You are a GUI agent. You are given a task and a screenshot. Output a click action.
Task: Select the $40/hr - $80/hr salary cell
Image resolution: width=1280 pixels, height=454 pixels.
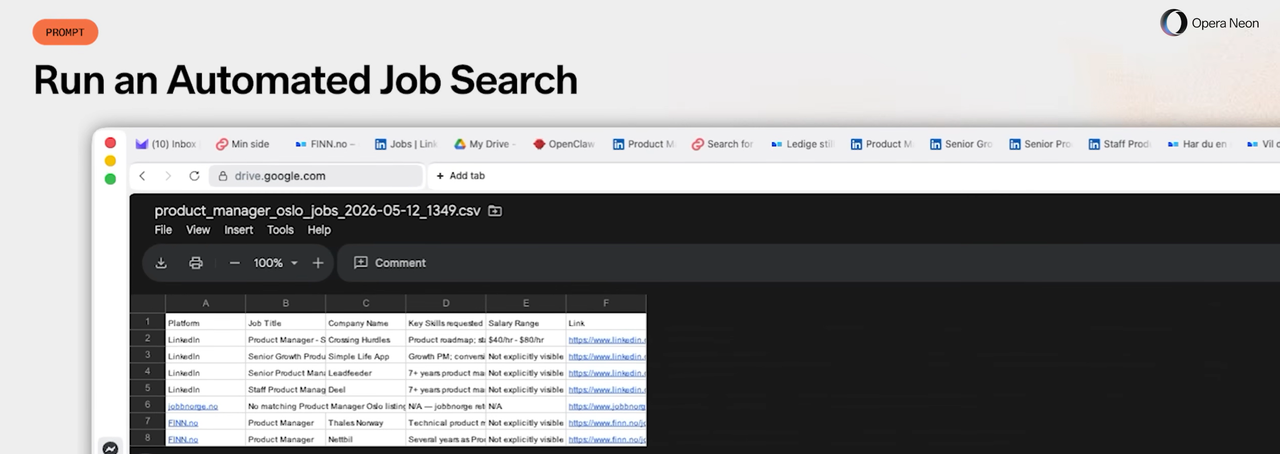pyautogui.click(x=525, y=339)
